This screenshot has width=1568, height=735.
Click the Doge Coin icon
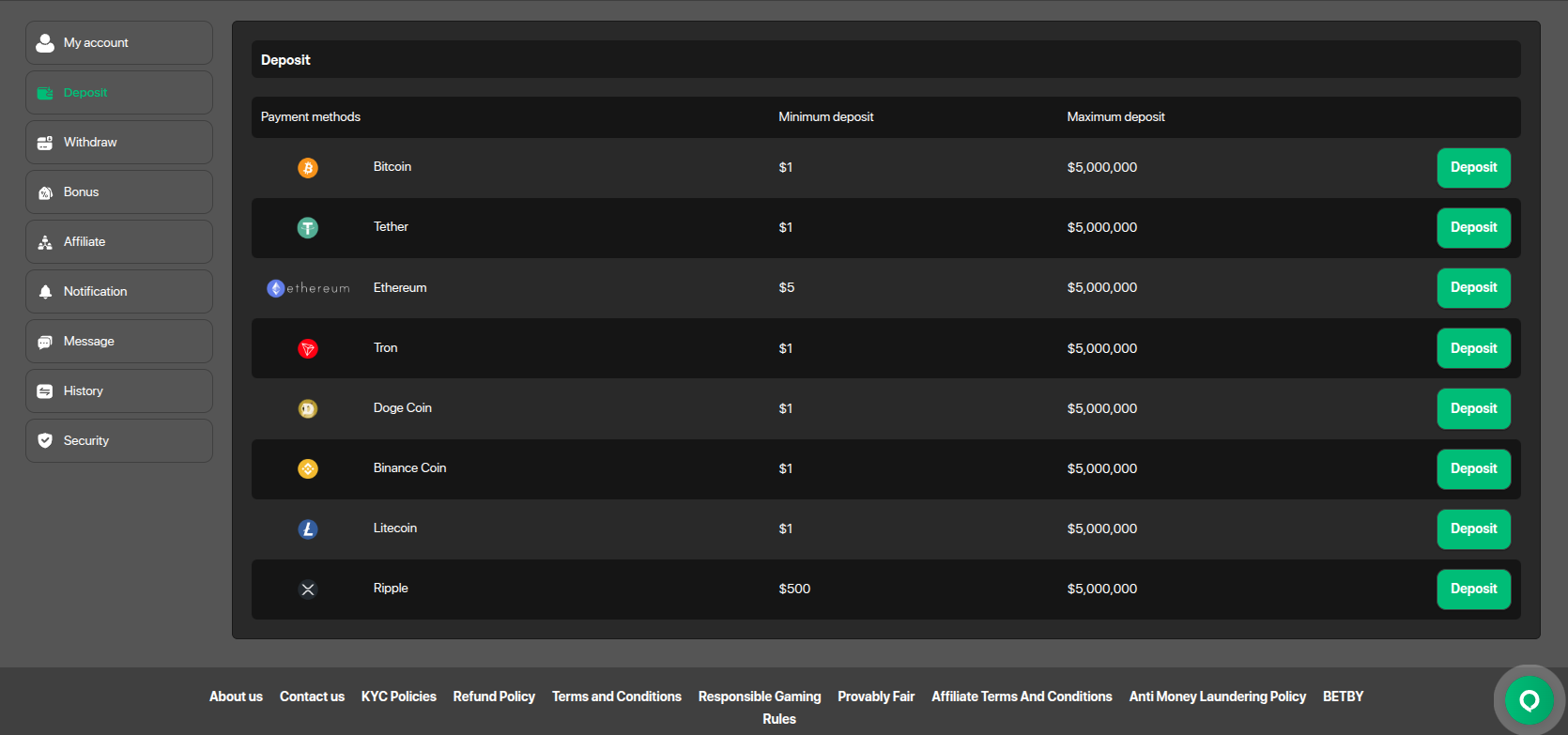[308, 409]
